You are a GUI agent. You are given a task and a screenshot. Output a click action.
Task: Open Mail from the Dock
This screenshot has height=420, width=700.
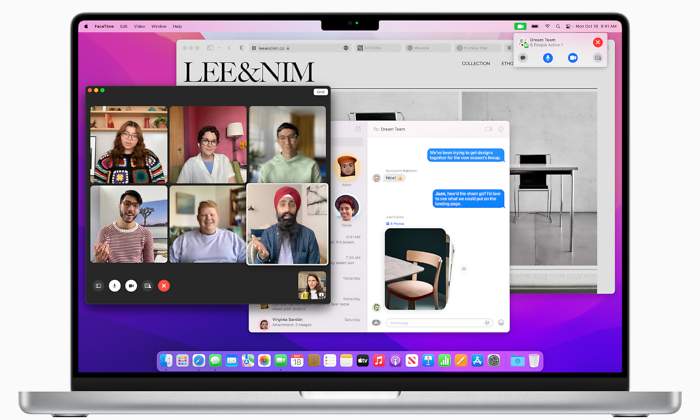pyautogui.click(x=232, y=361)
